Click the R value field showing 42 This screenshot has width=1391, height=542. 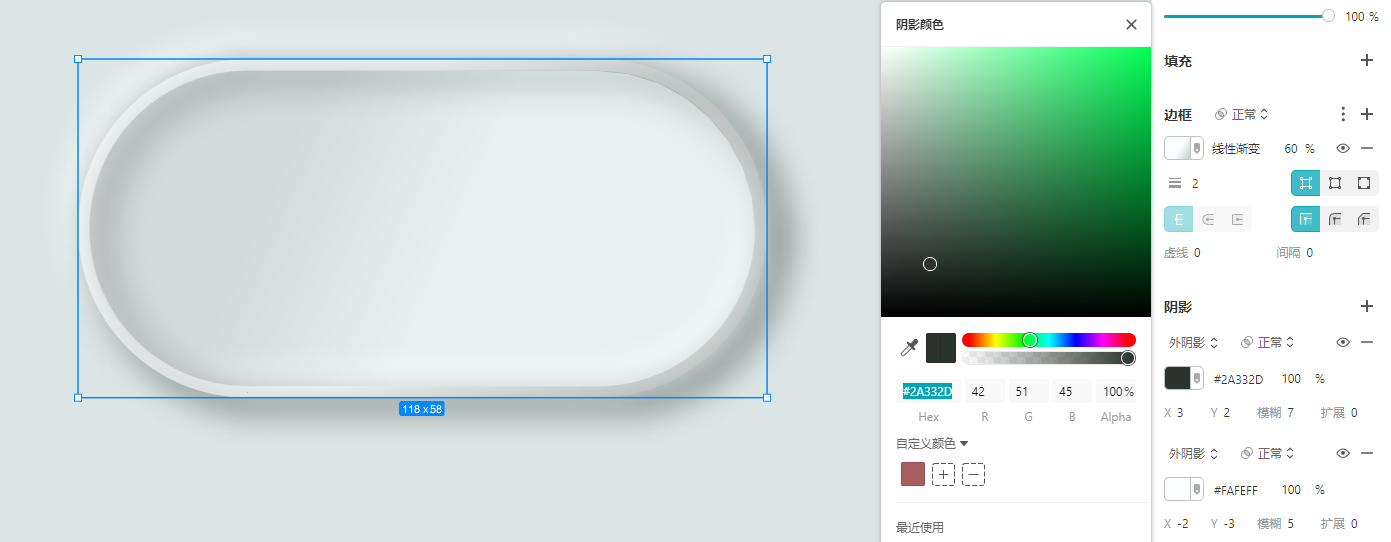[x=985, y=391]
